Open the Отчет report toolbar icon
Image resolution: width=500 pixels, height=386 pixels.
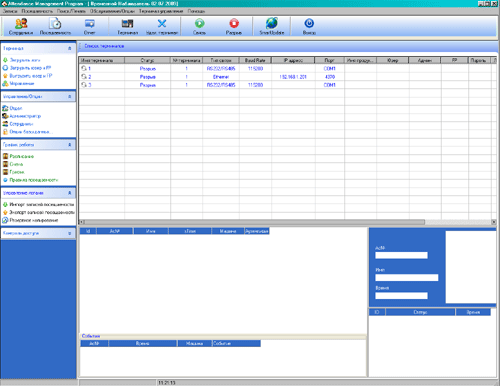[89, 26]
